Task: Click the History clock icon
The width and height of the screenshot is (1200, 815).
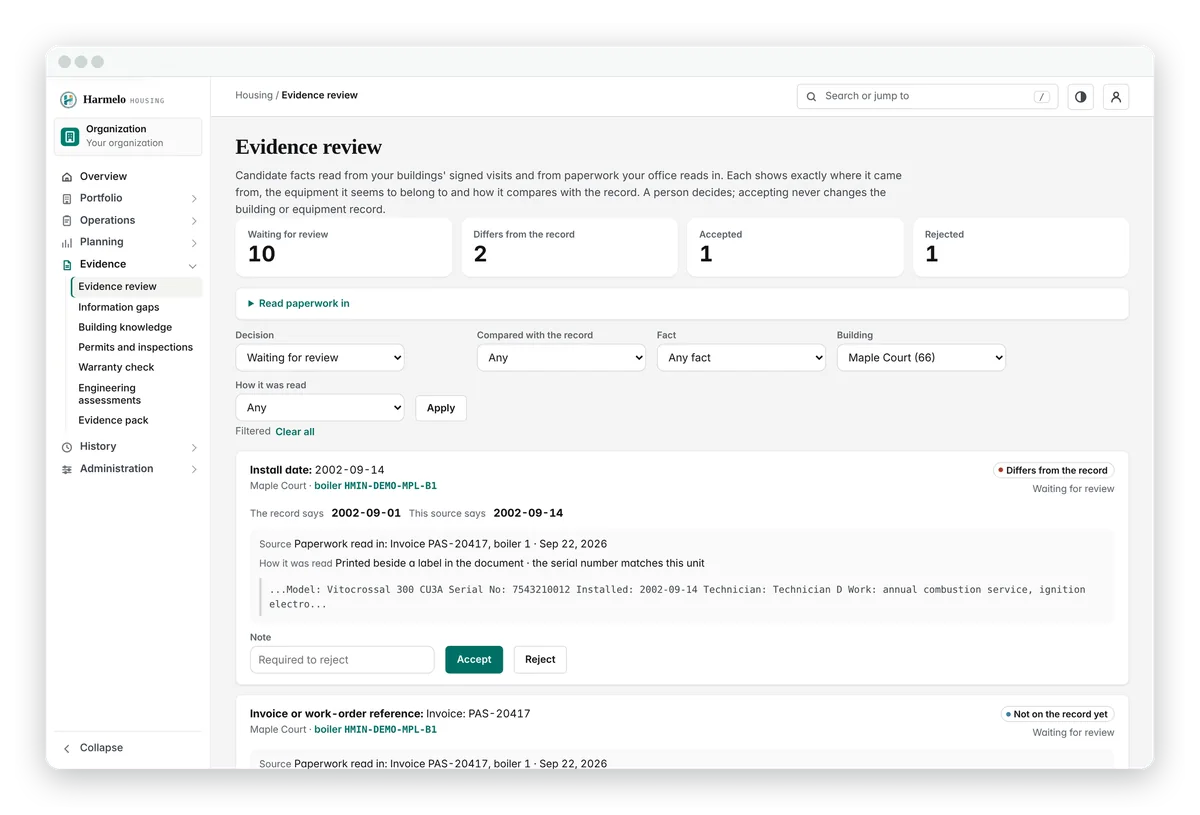Action: [67, 447]
